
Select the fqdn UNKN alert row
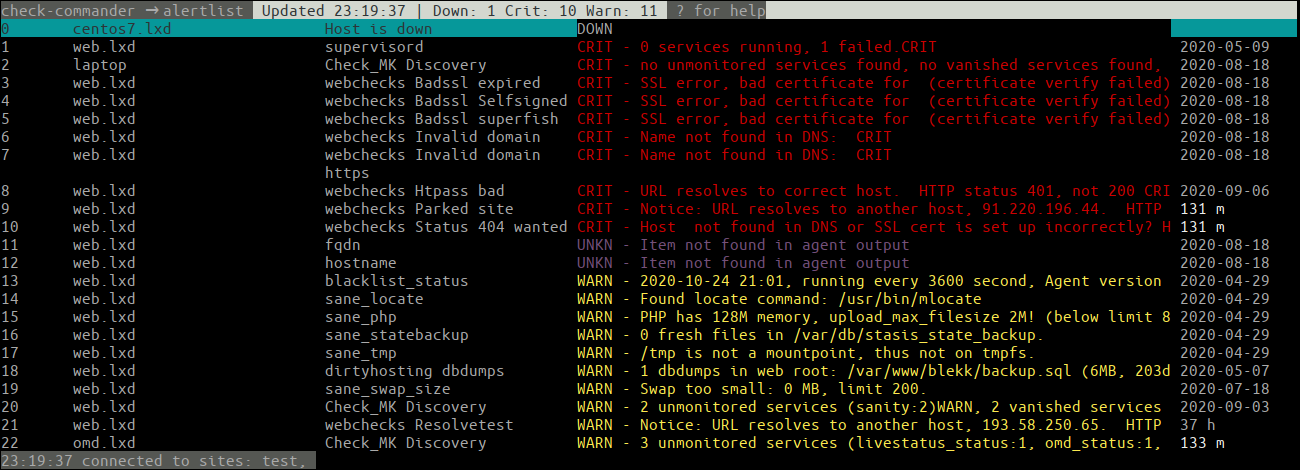342,245
